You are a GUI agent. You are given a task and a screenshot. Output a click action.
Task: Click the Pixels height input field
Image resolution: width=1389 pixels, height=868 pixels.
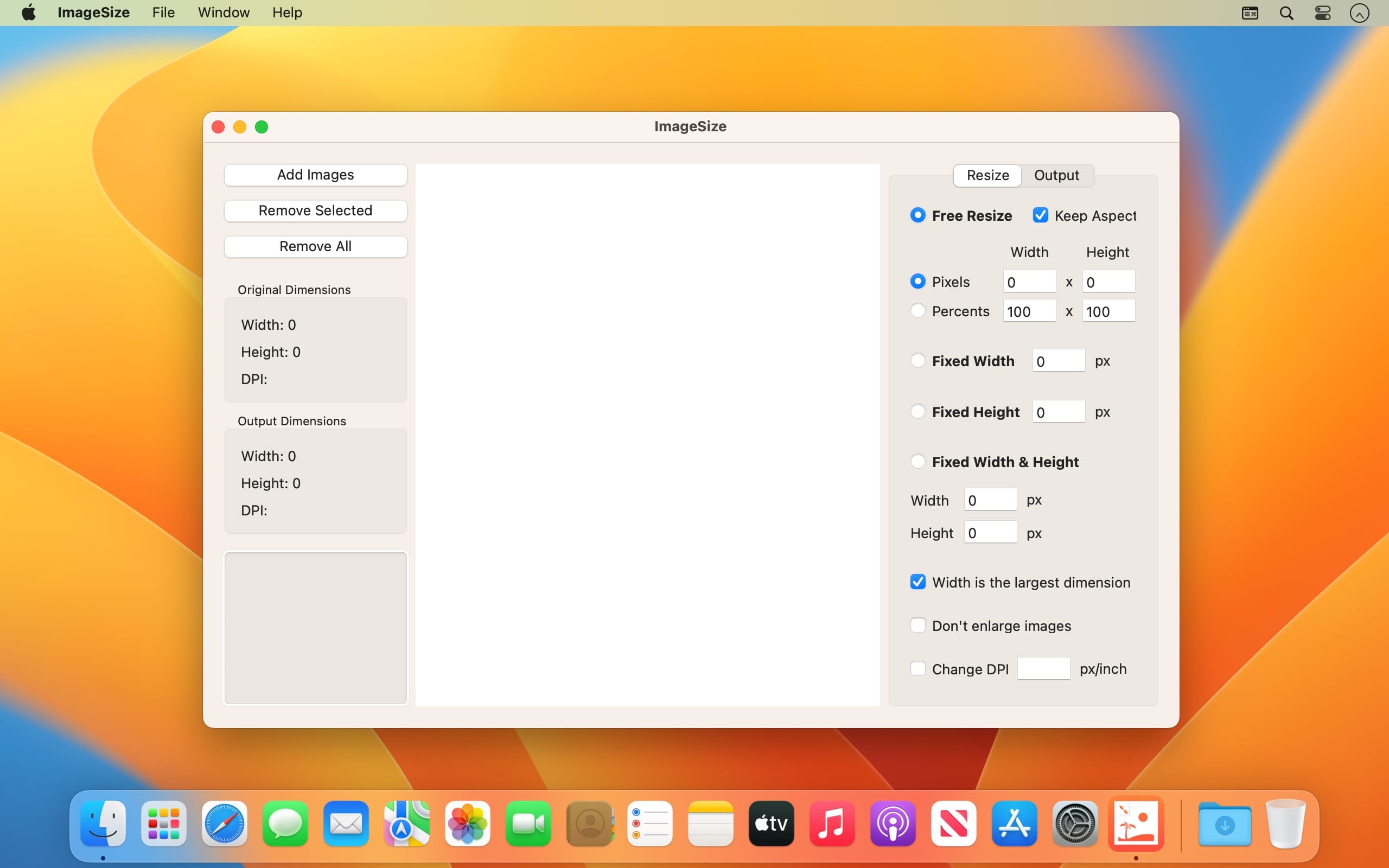click(x=1108, y=282)
